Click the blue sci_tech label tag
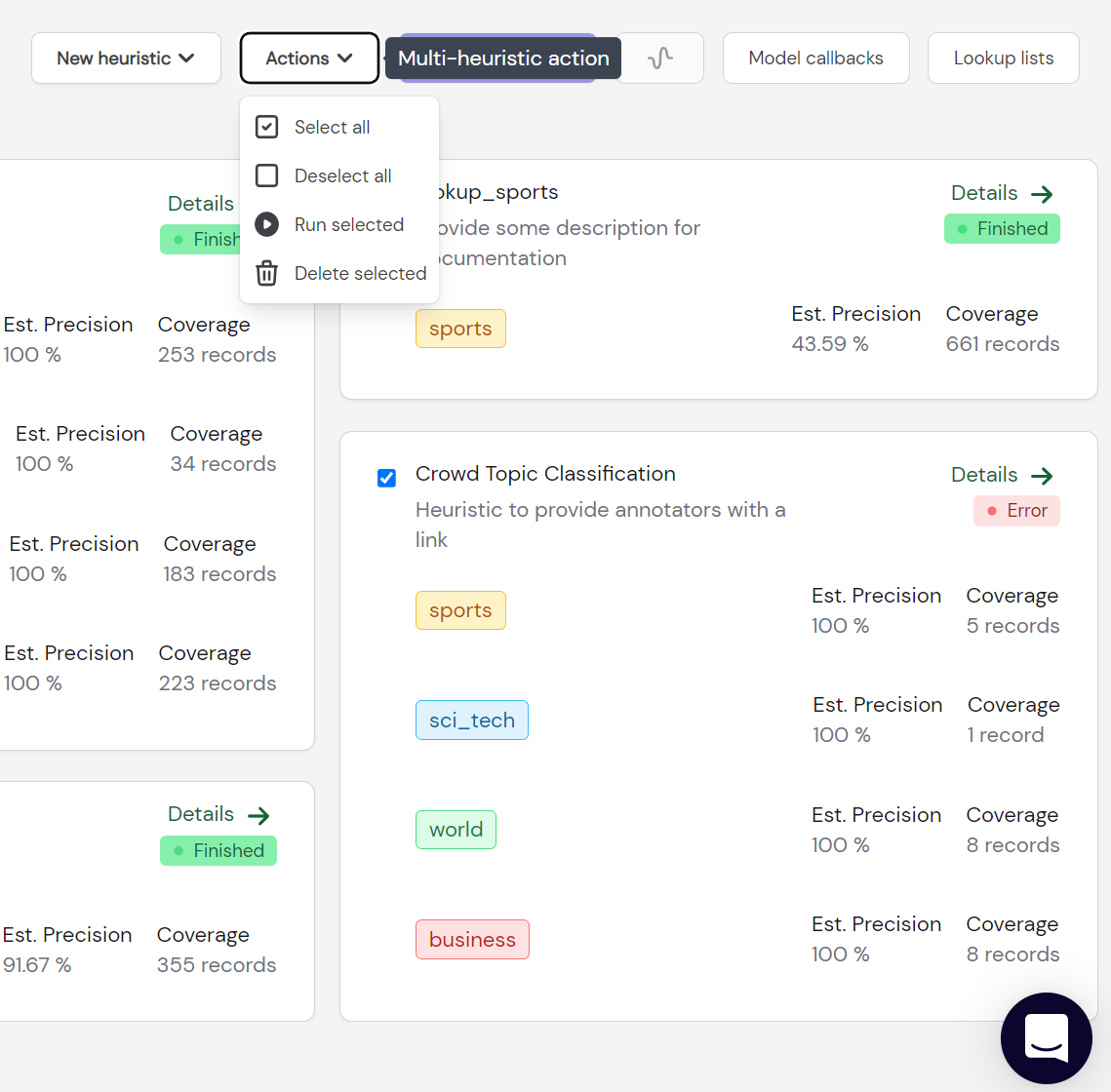This screenshot has height=1092, width=1111. pyautogui.click(x=472, y=721)
